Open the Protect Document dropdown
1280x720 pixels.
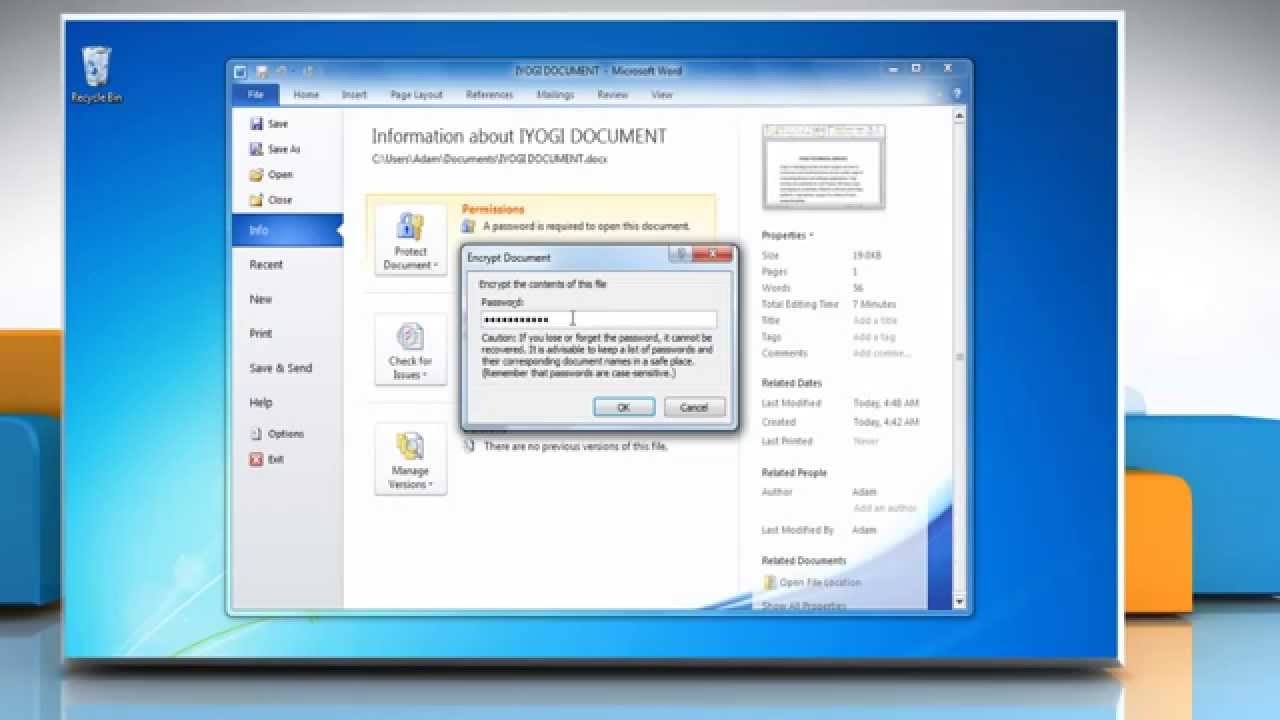(x=410, y=241)
